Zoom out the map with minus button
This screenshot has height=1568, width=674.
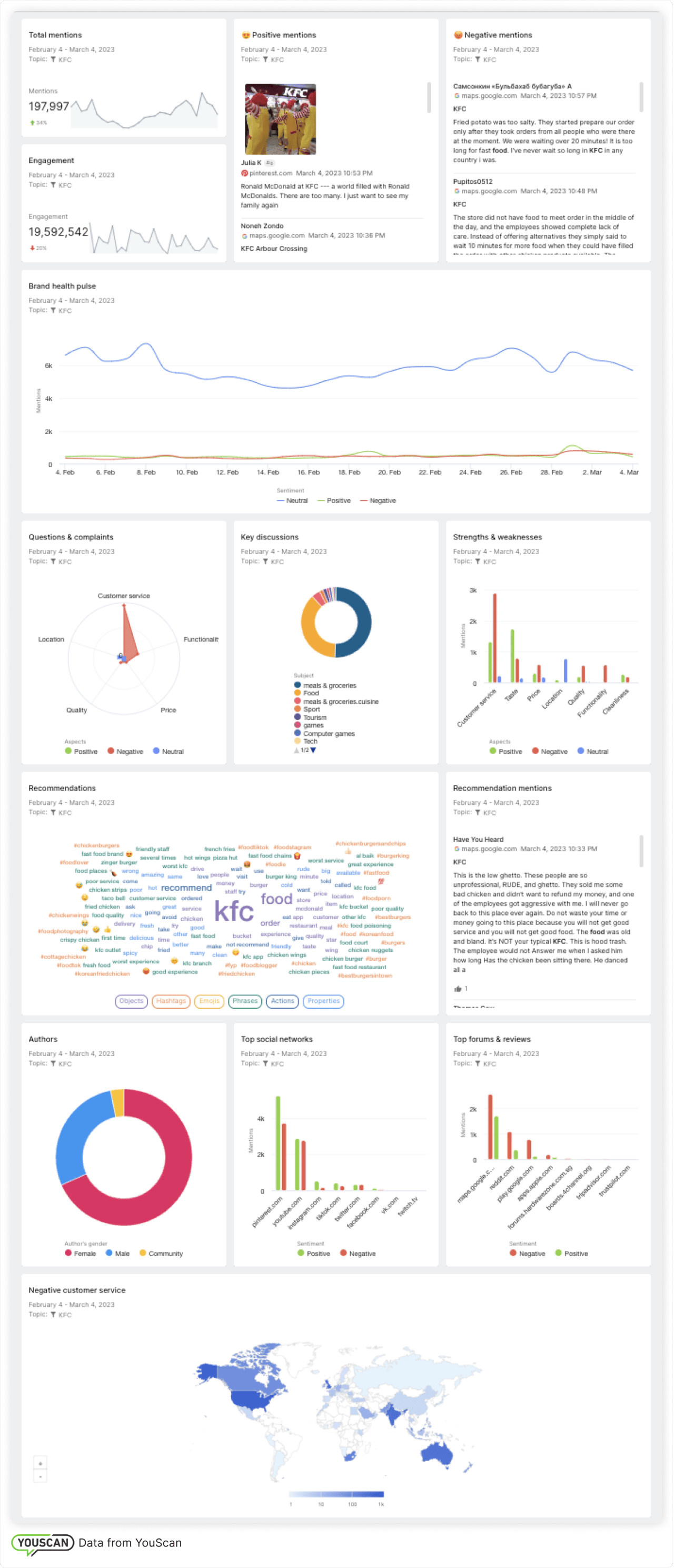tap(40, 1477)
